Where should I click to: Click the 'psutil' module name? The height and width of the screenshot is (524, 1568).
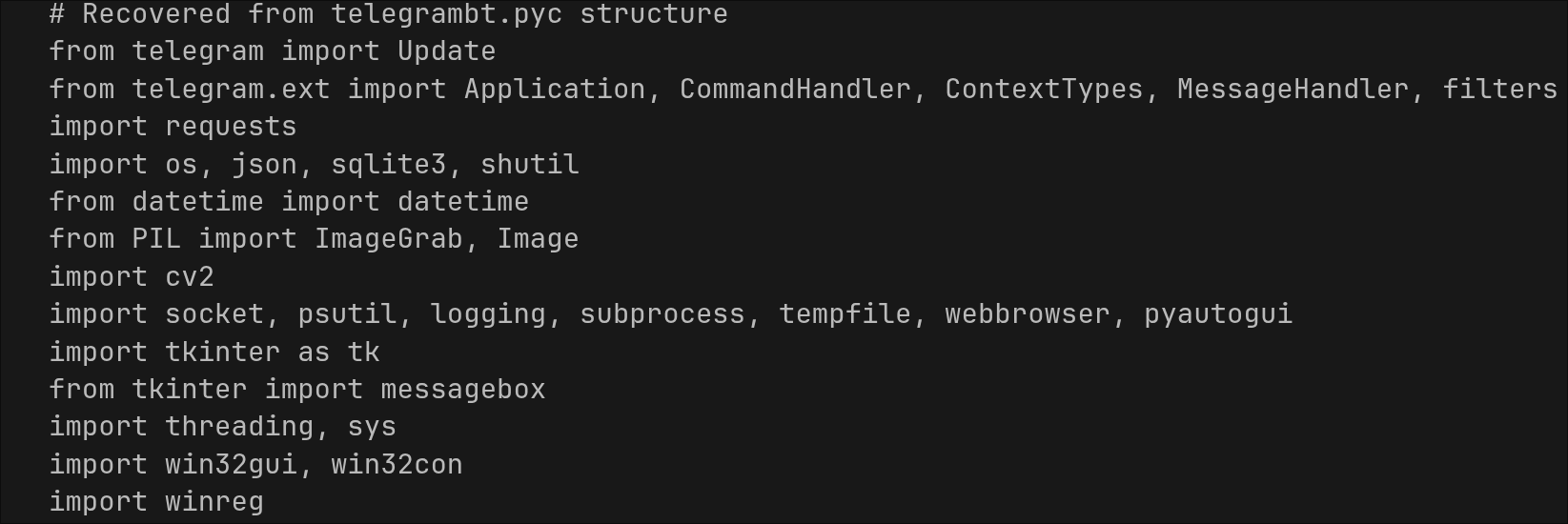pos(347,314)
